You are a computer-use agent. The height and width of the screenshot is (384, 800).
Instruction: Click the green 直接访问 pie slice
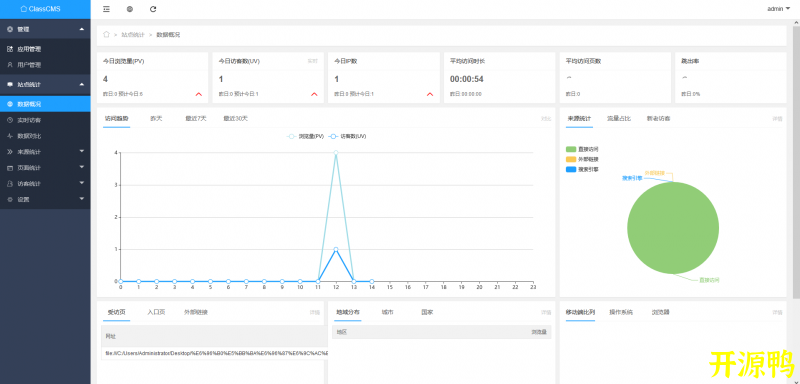pyautogui.click(x=673, y=228)
